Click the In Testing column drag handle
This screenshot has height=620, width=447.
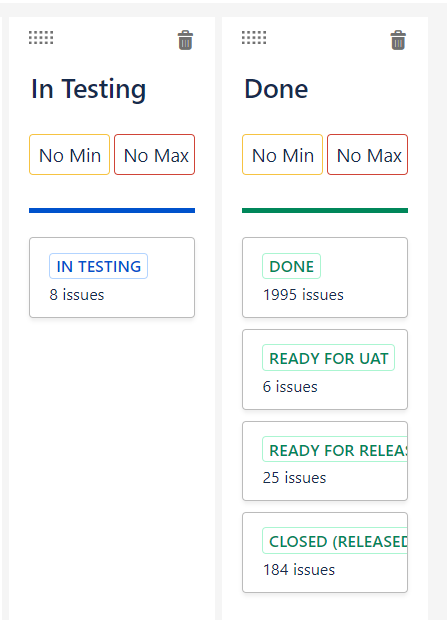click(x=41, y=38)
